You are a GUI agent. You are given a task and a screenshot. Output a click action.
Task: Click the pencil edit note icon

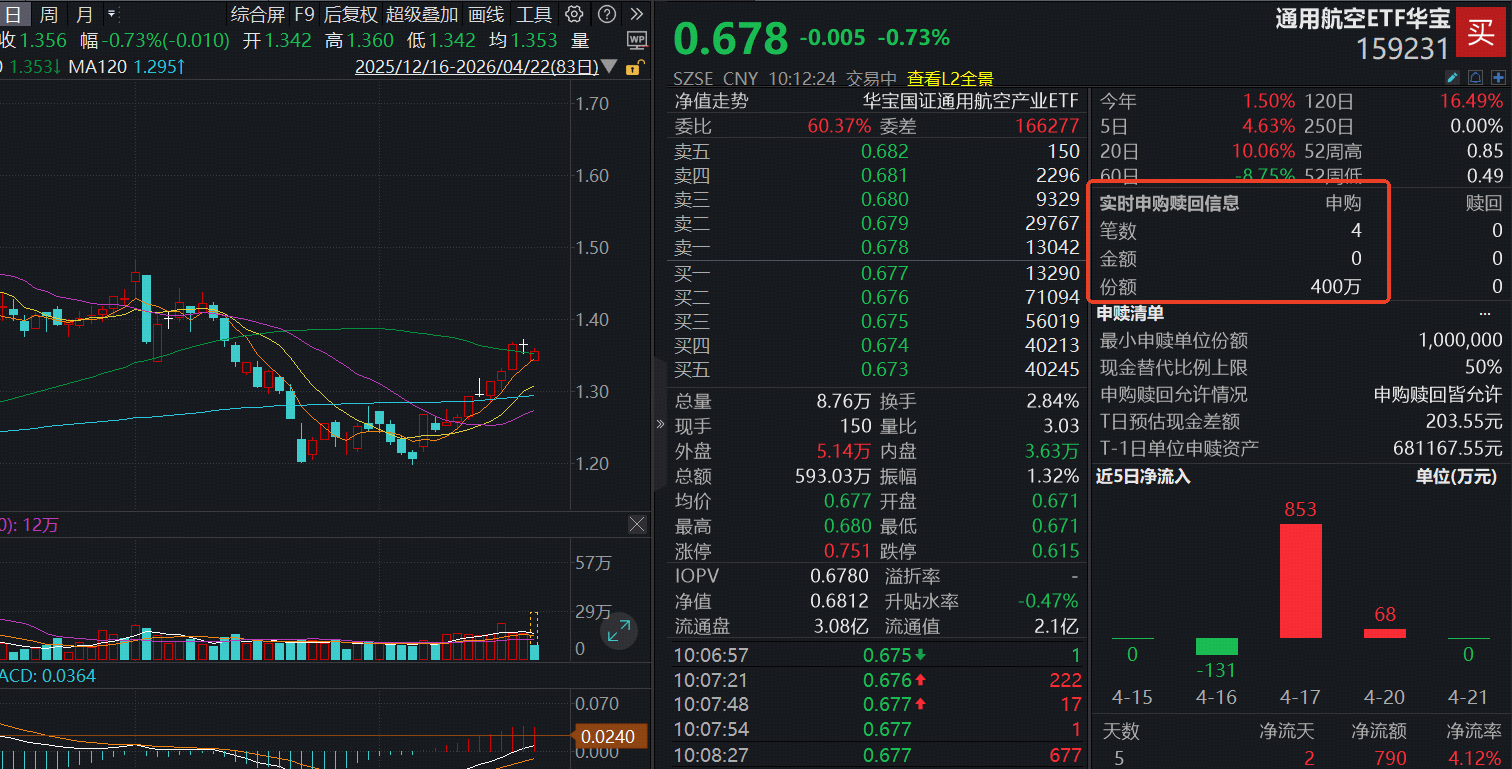pos(1453,78)
